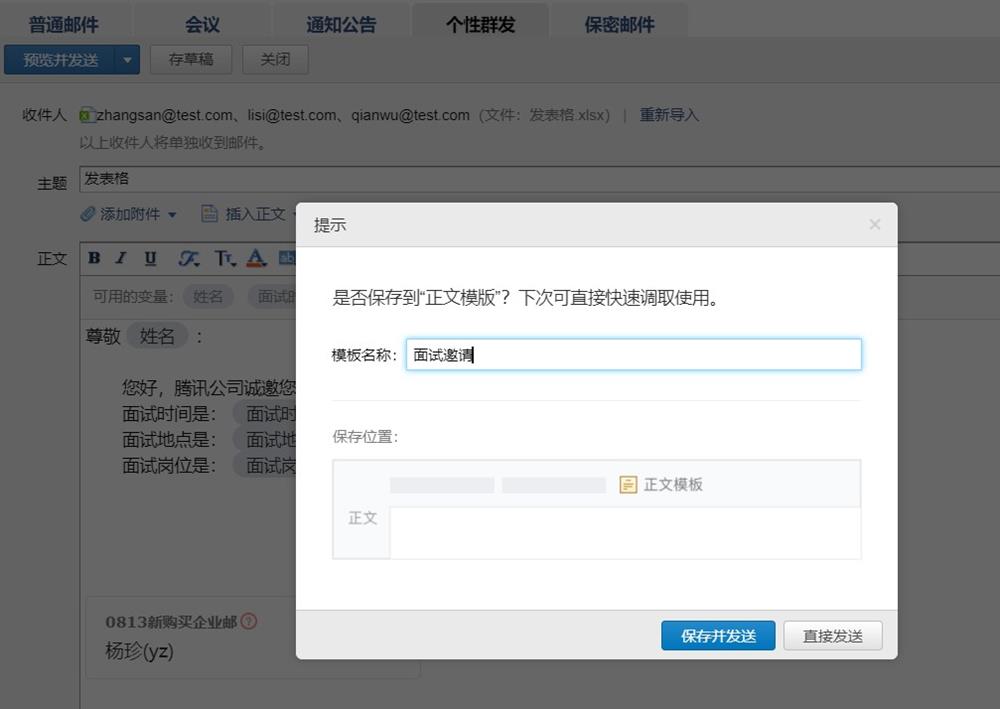
Task: Expand the 添加附件 dropdown arrow
Action: coord(172,215)
